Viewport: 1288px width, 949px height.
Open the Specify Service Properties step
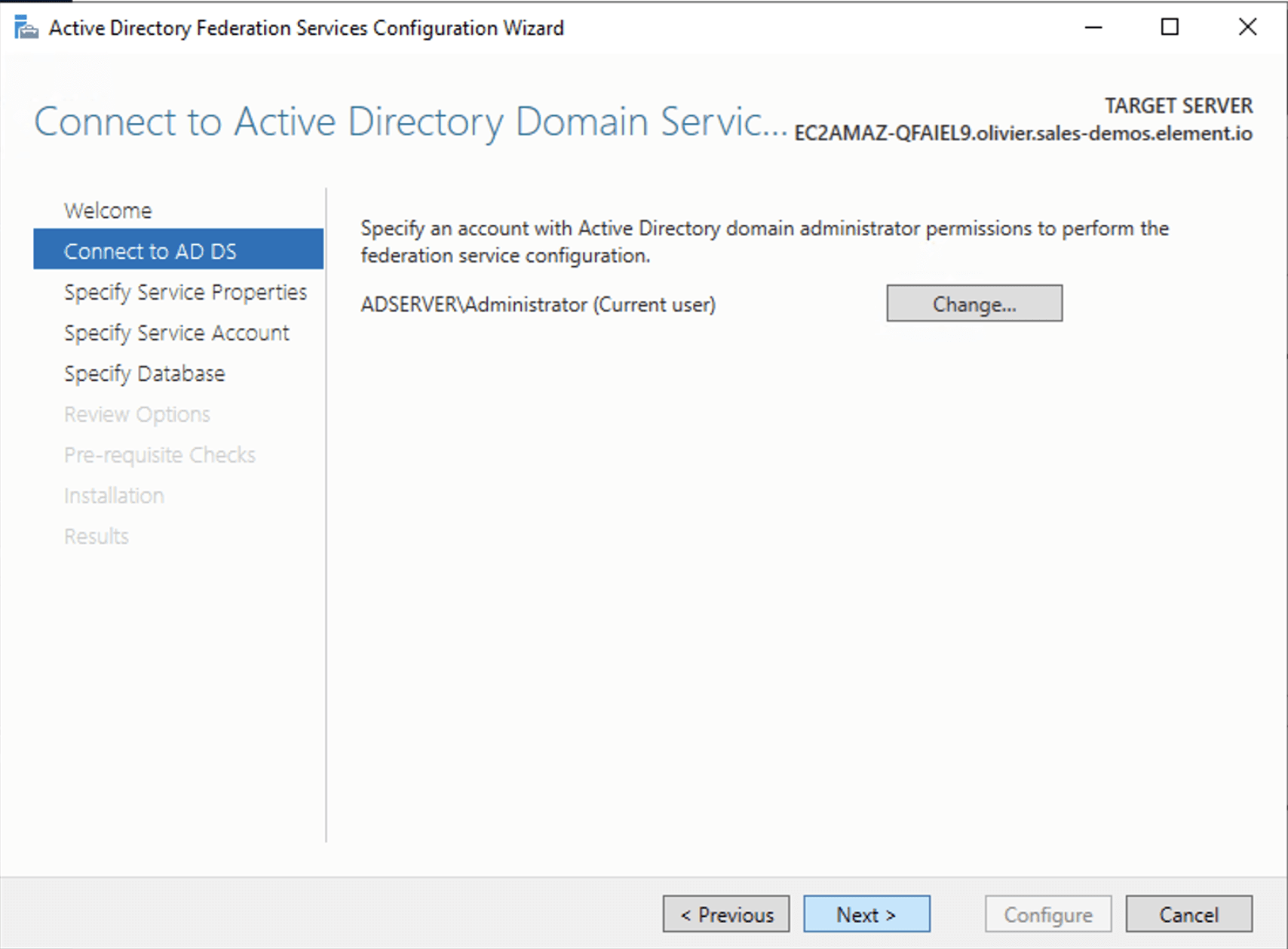186,292
